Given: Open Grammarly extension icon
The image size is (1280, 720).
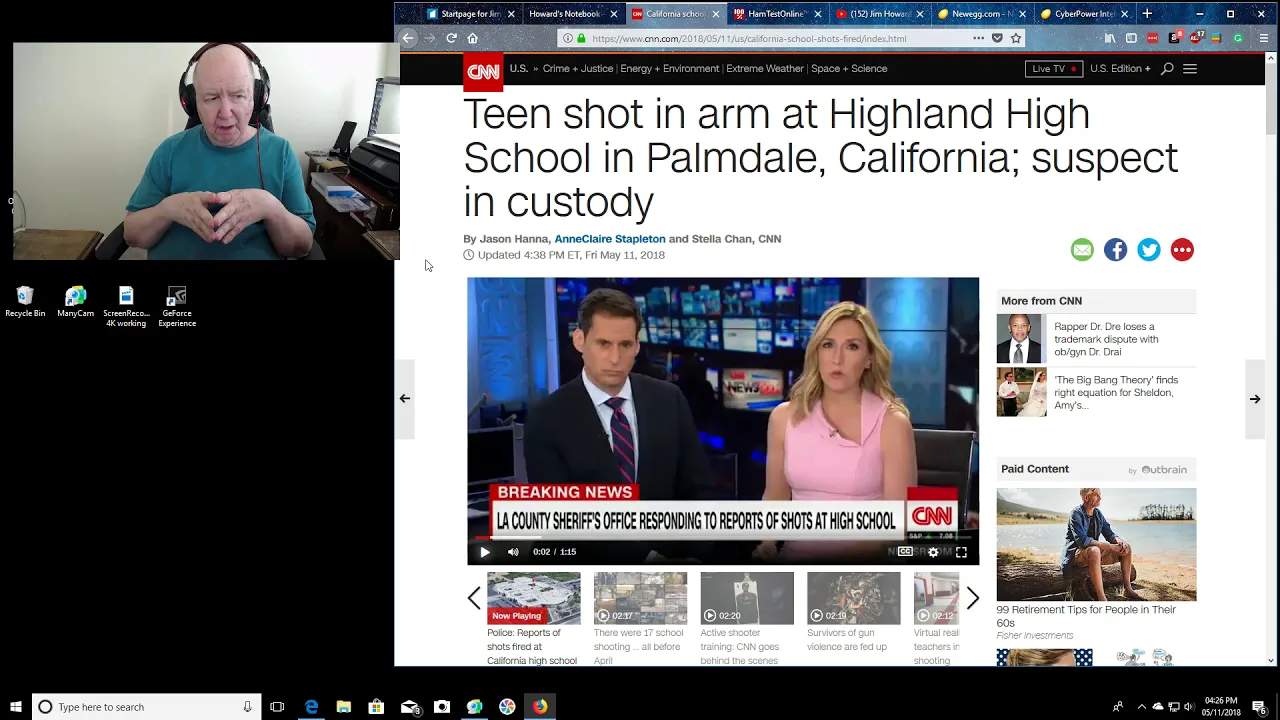Looking at the screenshot, I should (1238, 38).
